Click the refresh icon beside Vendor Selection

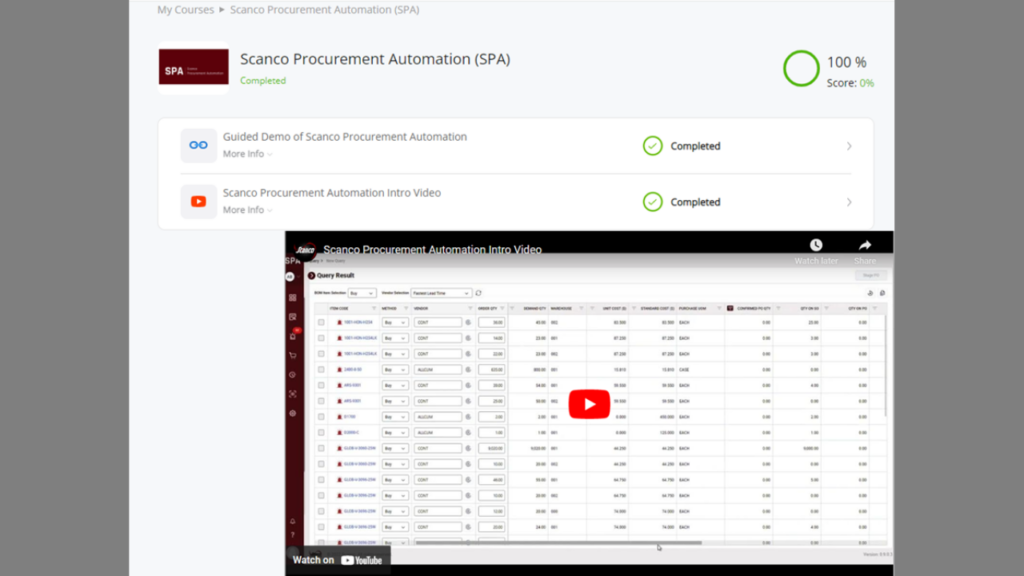pos(478,293)
